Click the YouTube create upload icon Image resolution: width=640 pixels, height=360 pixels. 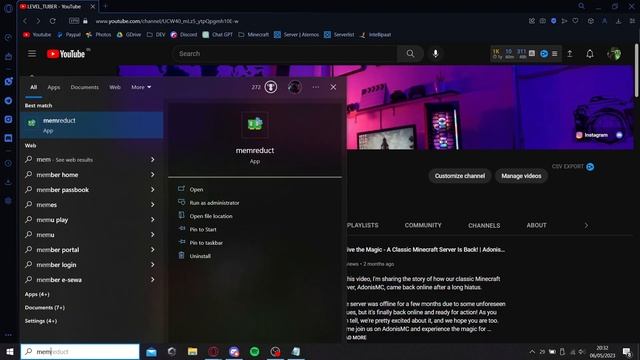tap(570, 53)
